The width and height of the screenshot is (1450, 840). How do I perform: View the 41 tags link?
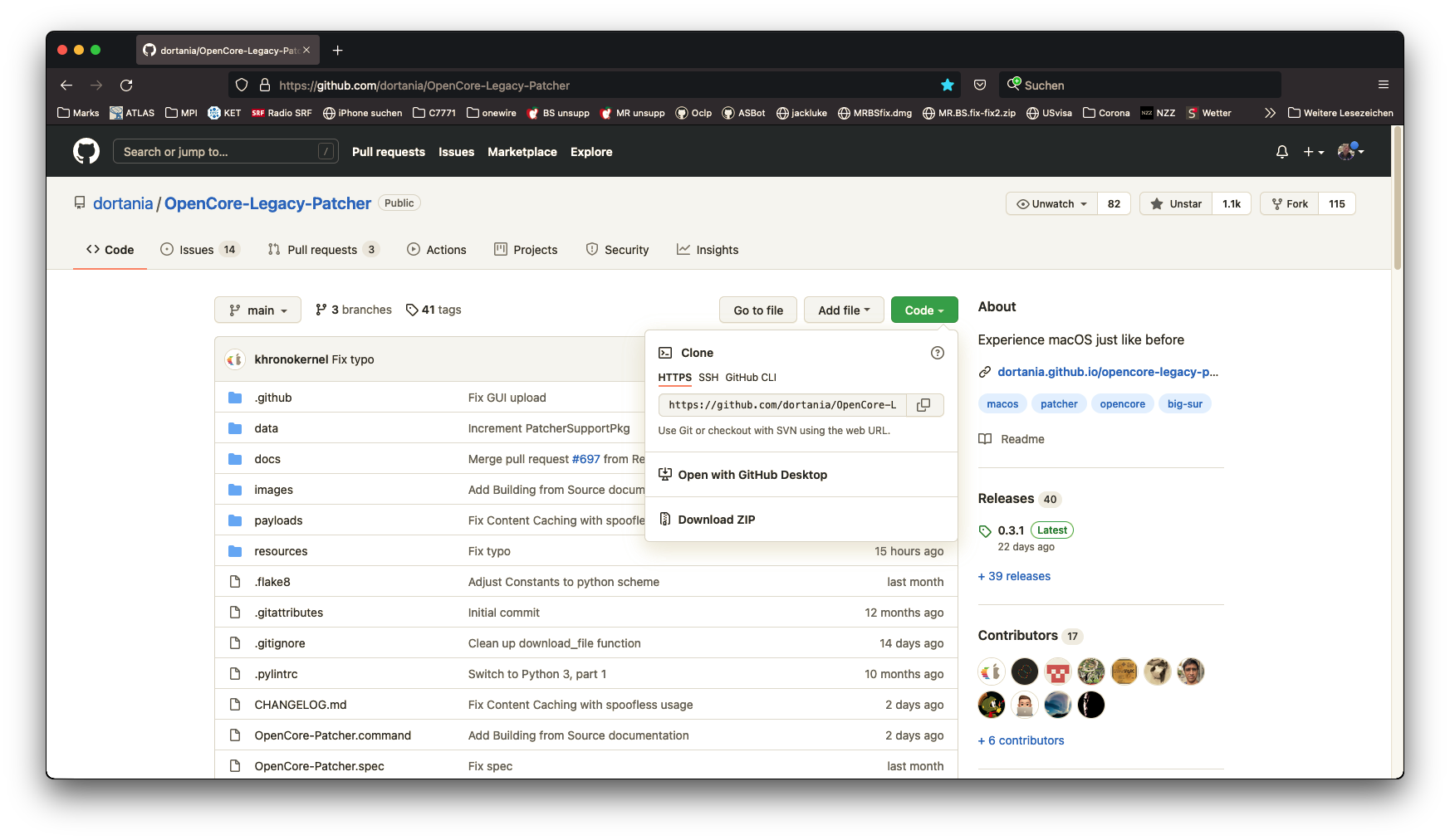tap(434, 310)
